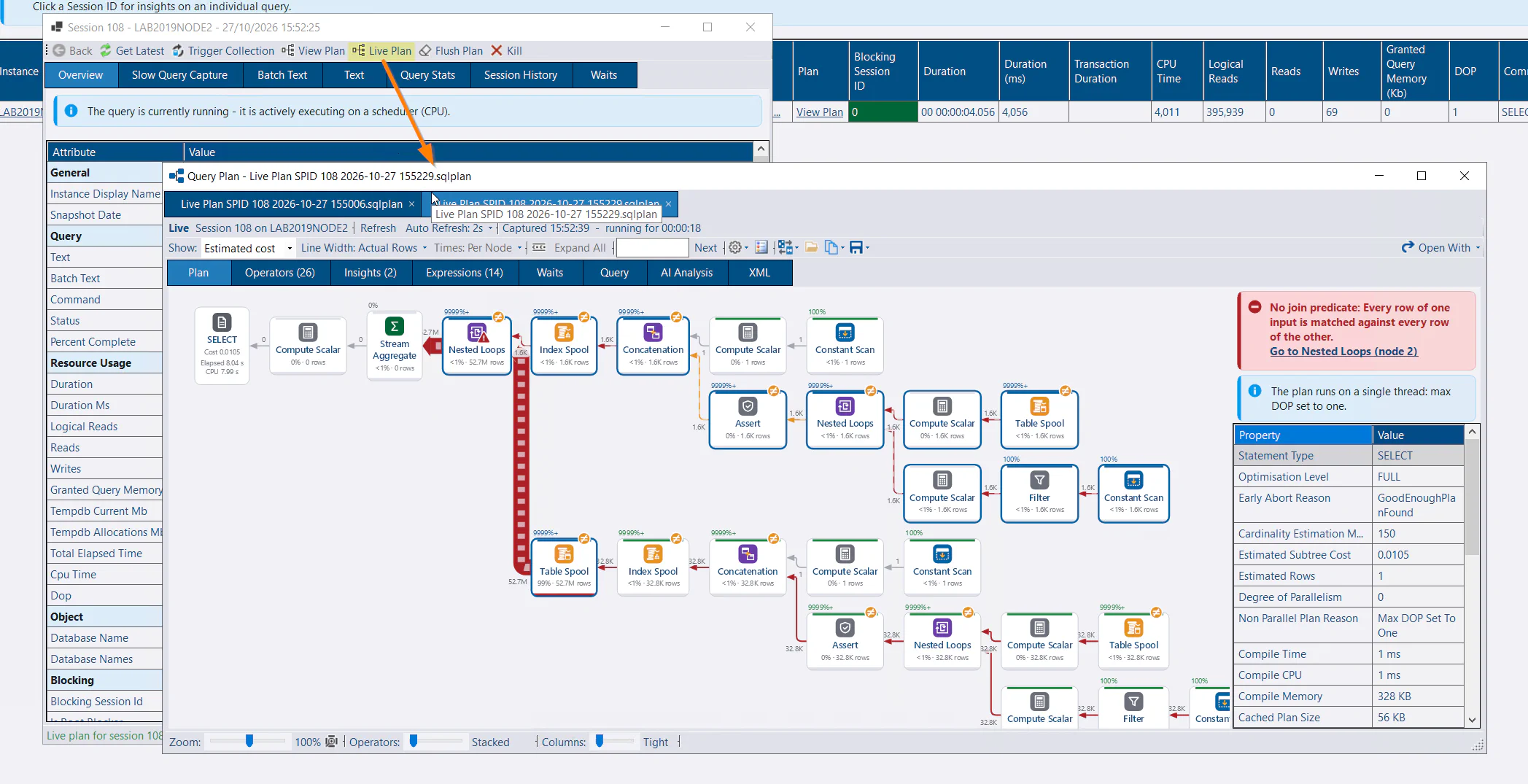
Task: Click the zoom reset icon beside 100%
Action: pyautogui.click(x=331, y=742)
